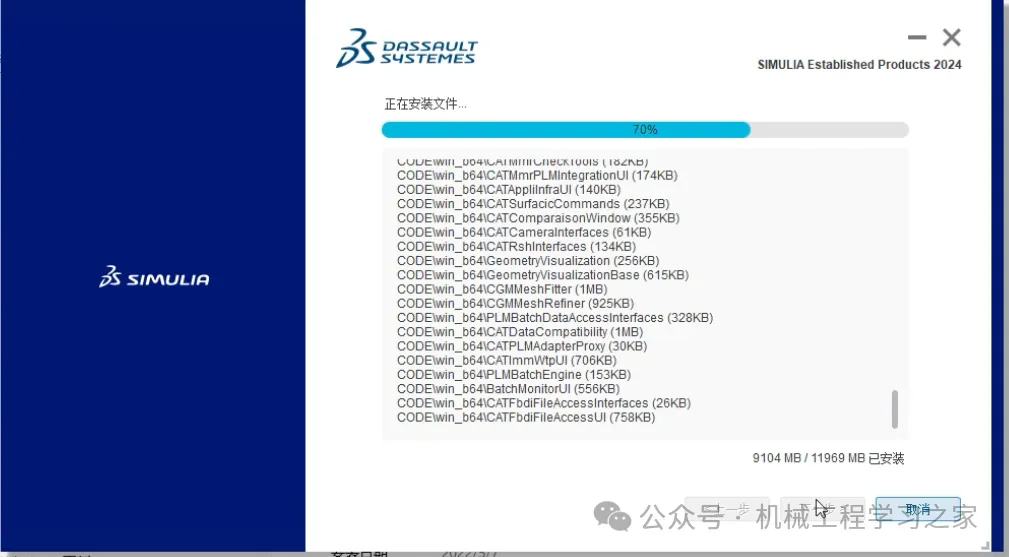Click the disabled previous-step (上一步) button
The image size is (1009, 557).
pyautogui.click(x=727, y=509)
